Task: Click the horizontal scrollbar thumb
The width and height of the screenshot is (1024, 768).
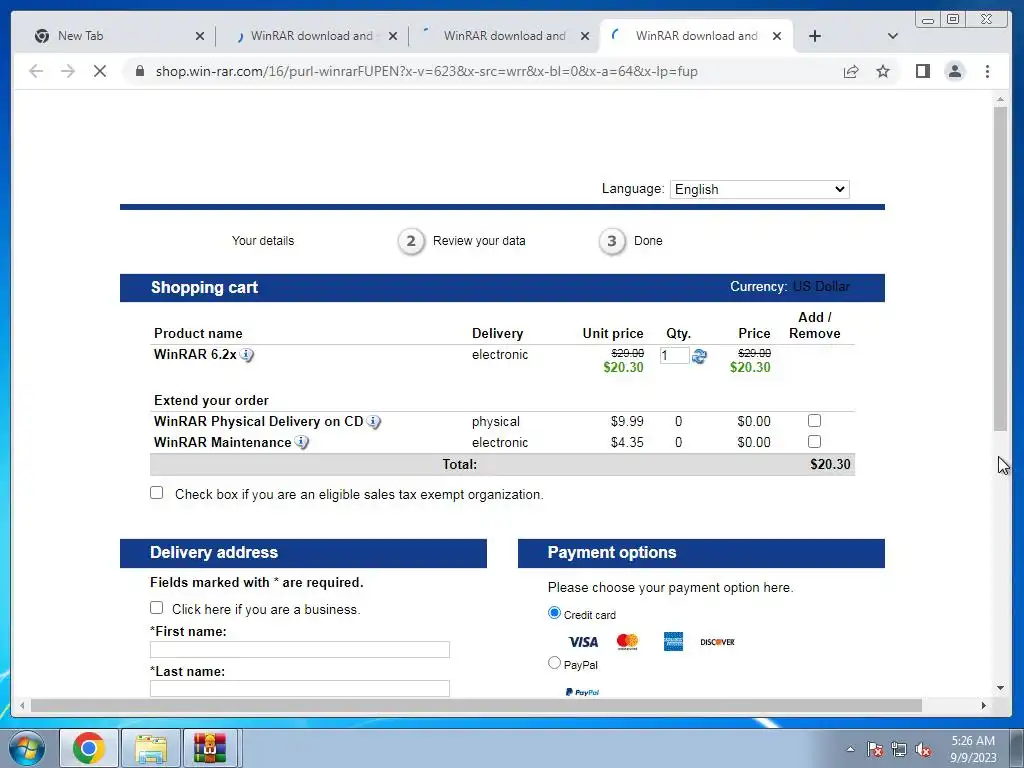Action: click(x=476, y=705)
